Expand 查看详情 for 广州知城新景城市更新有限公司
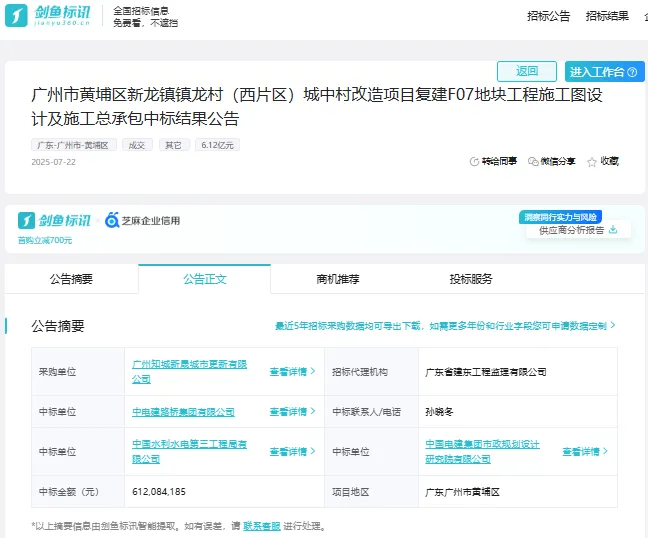This screenshot has width=648, height=538. tap(292, 371)
